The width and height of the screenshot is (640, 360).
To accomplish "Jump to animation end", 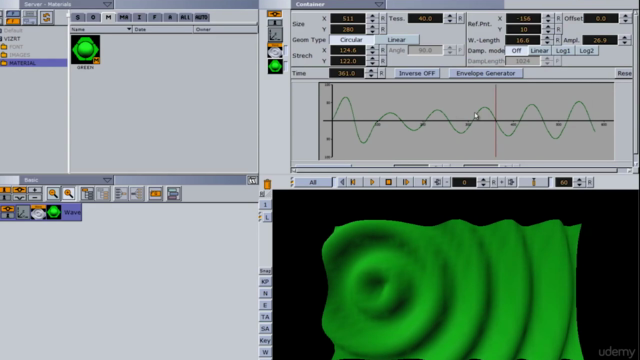I will [424, 182].
